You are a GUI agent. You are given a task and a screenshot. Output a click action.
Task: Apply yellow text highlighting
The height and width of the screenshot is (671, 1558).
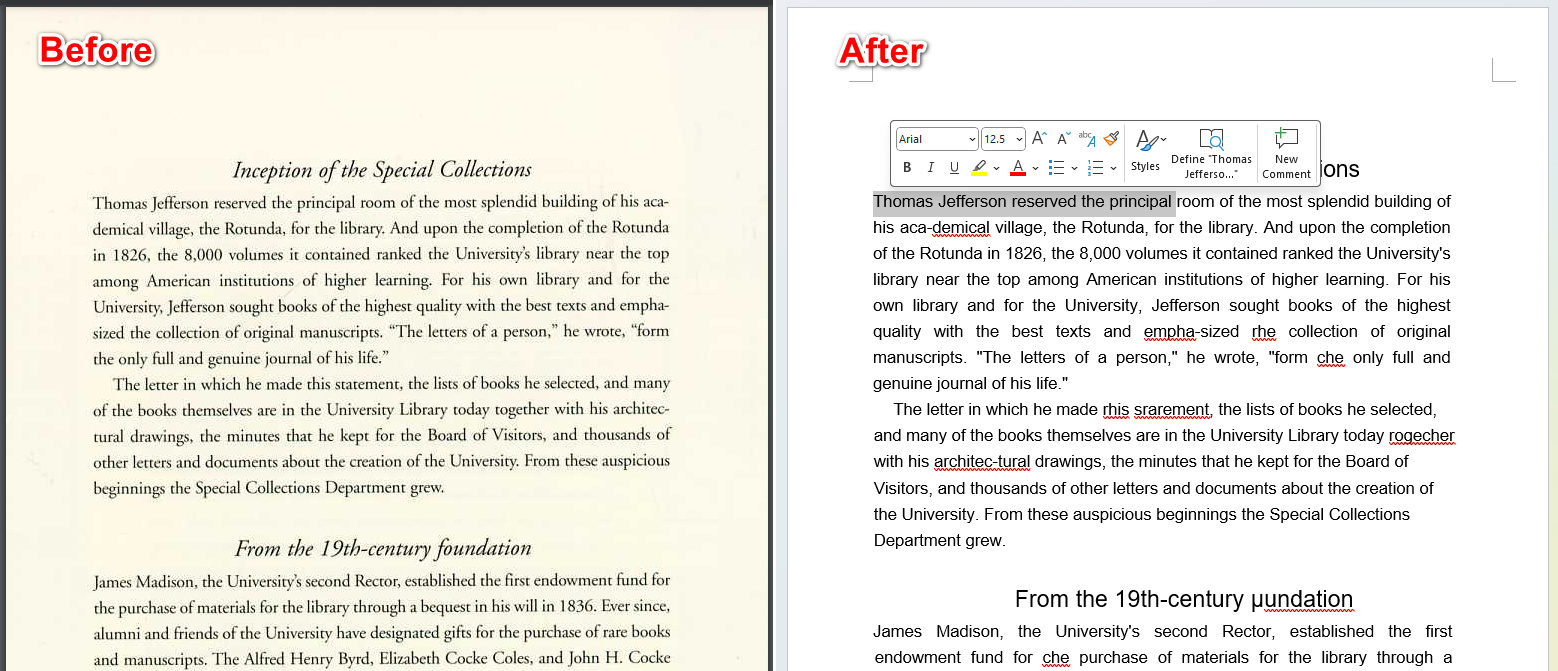pyautogui.click(x=978, y=167)
